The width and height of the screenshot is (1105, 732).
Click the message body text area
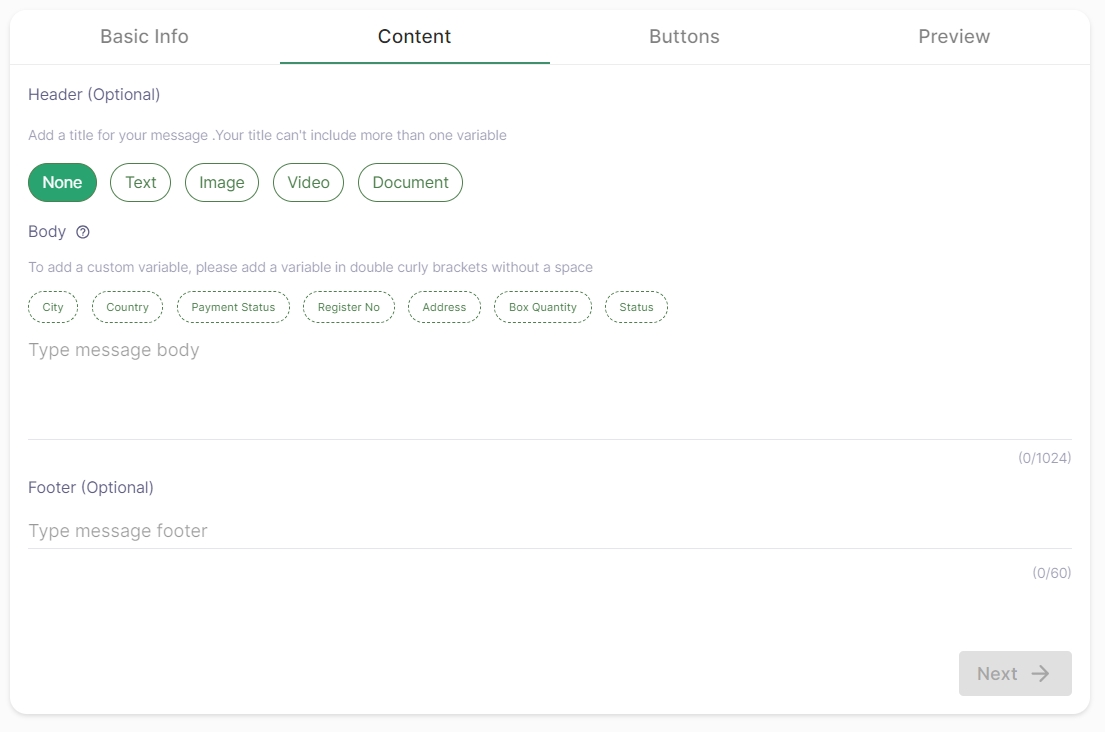click(549, 385)
